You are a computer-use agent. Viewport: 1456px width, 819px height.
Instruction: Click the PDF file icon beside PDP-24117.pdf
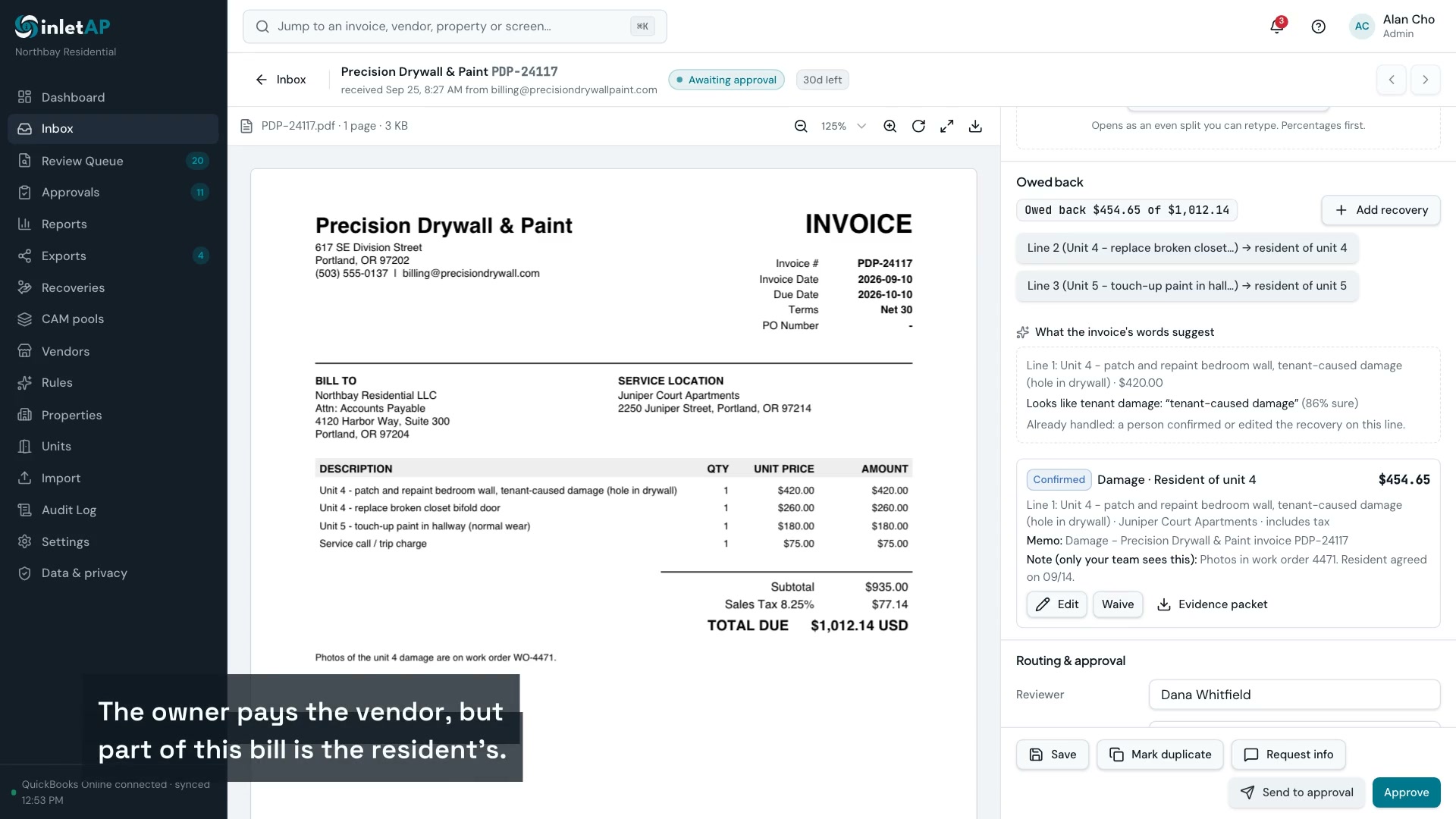[246, 126]
